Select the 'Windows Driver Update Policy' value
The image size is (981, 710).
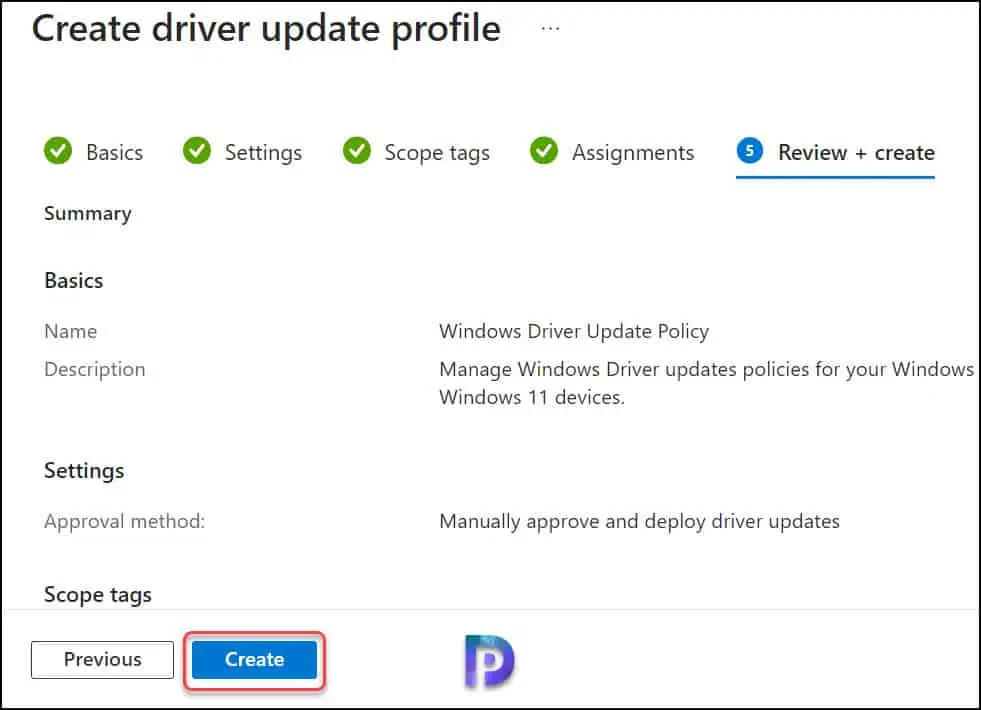(x=574, y=331)
